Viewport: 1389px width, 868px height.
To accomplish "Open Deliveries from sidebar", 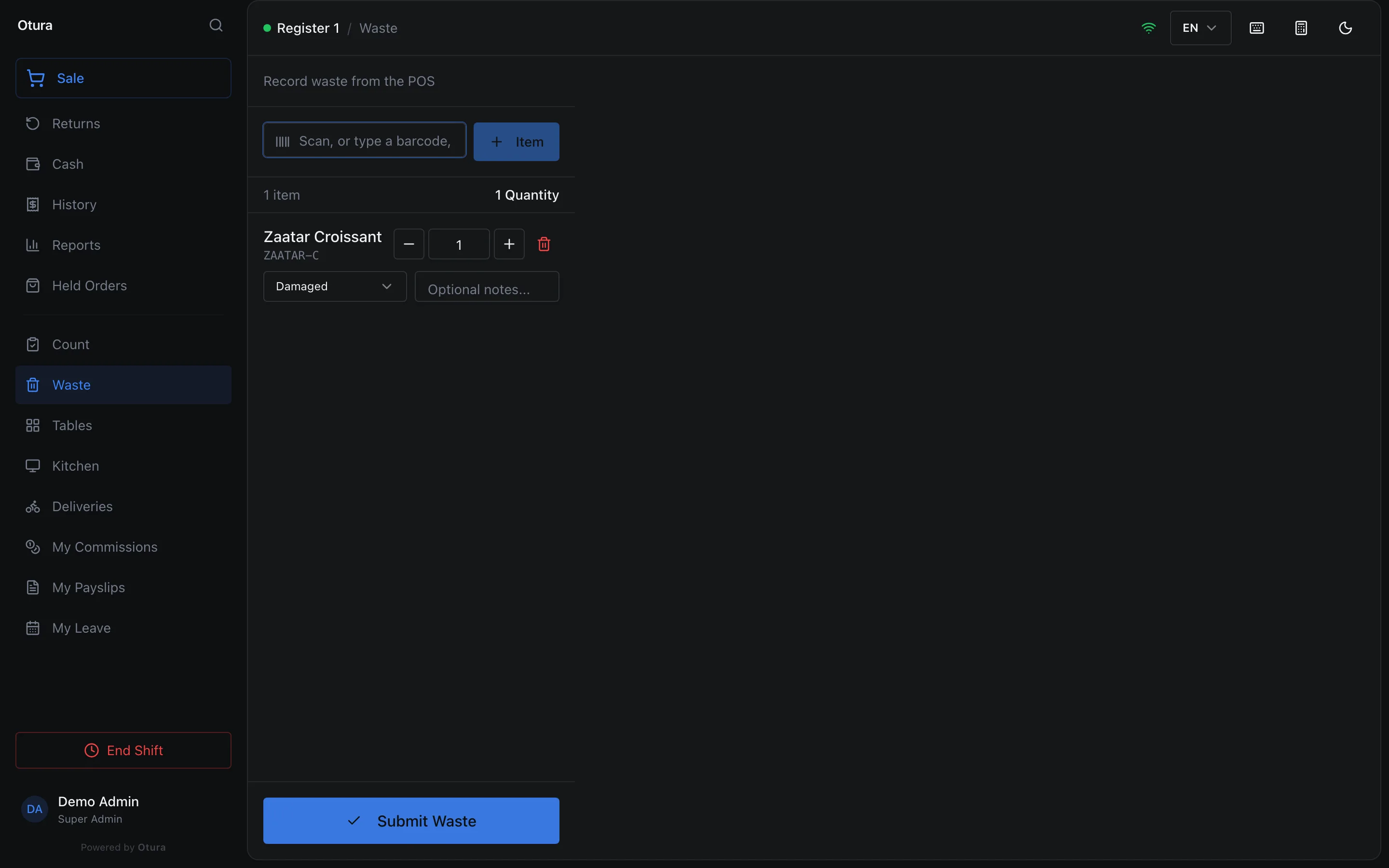I will pyautogui.click(x=123, y=506).
